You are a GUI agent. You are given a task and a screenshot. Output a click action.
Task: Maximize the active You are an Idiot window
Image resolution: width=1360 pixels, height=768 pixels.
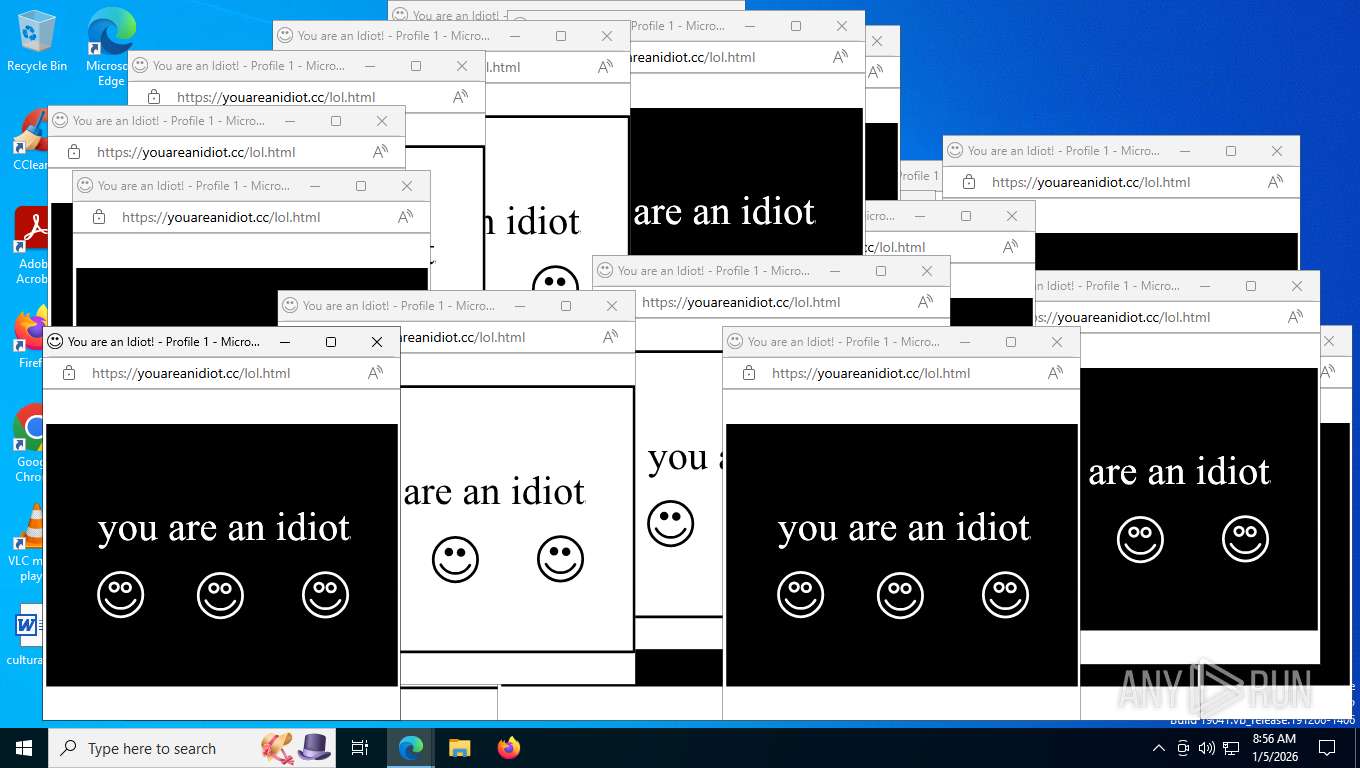331,342
